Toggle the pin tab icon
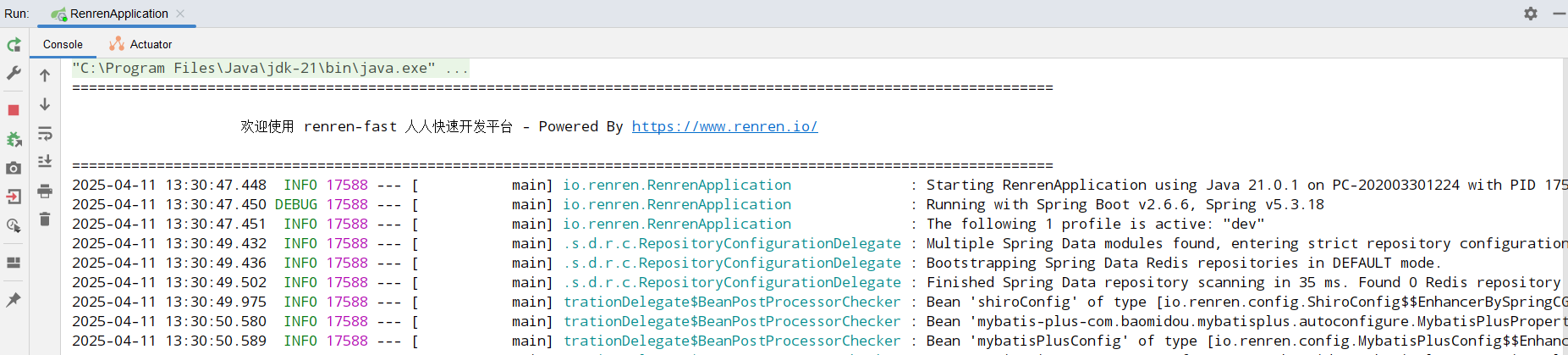Screen dimensions: 1568x355 click(14, 300)
